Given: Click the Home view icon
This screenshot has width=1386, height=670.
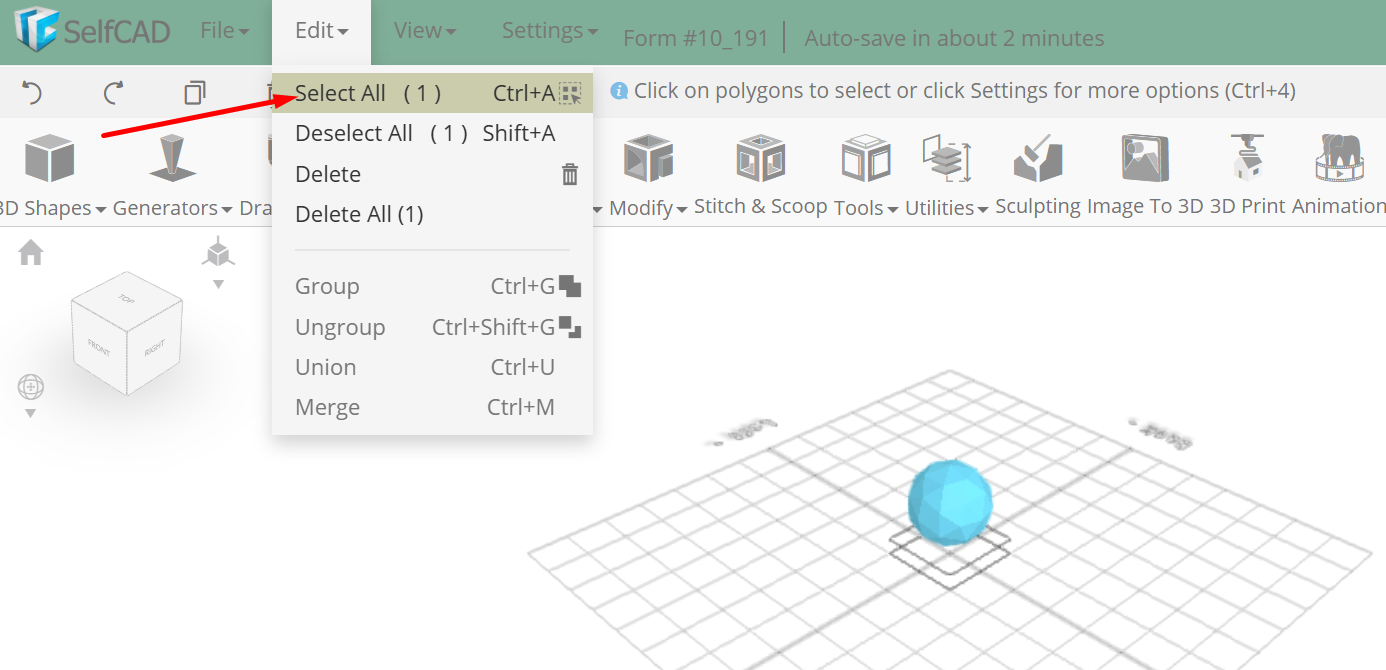Looking at the screenshot, I should (31, 253).
